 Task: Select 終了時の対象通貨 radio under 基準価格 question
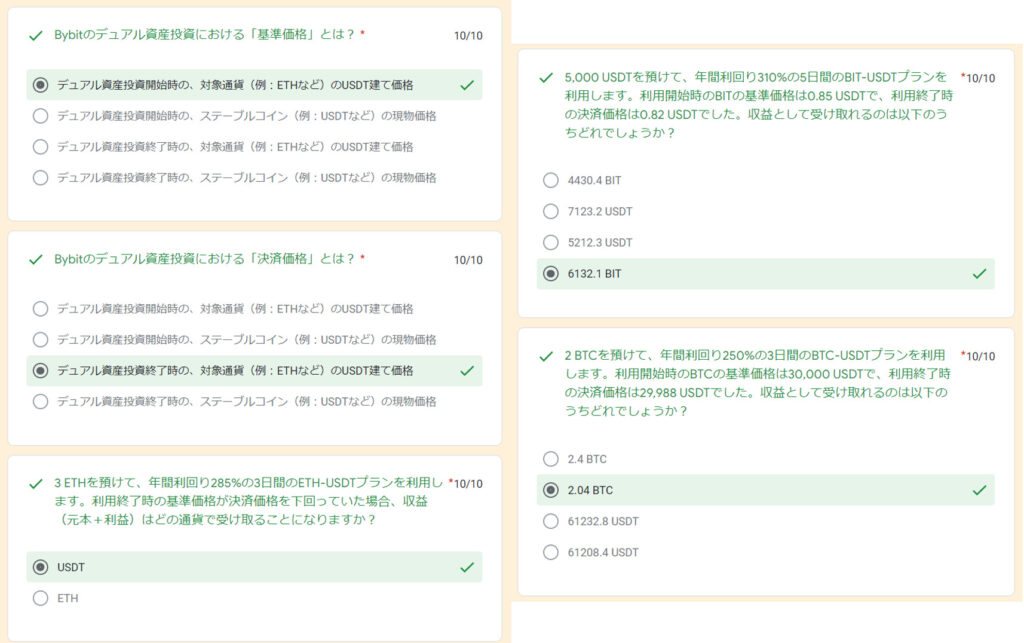point(40,146)
